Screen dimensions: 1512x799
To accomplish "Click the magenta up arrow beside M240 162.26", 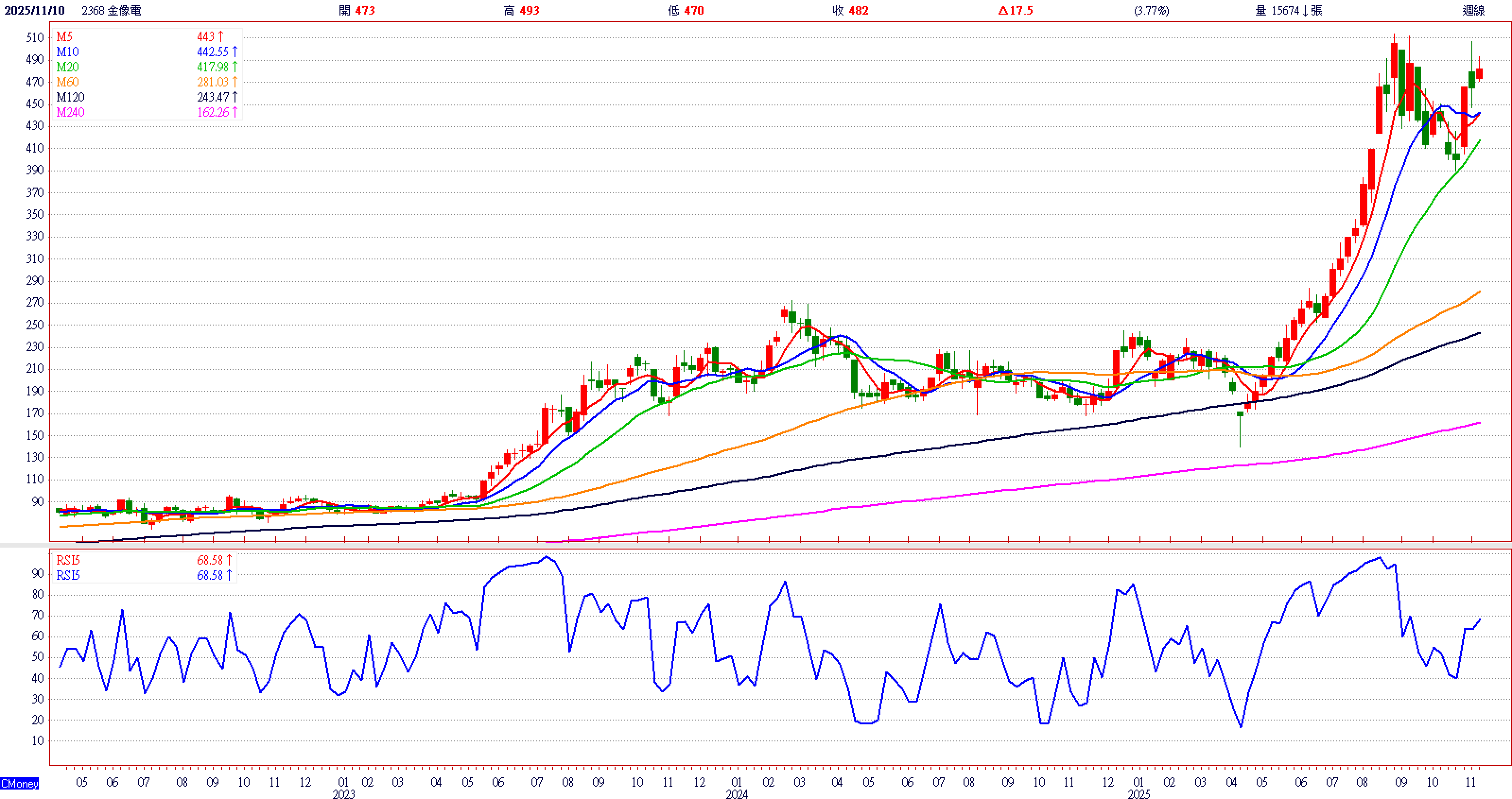I will point(235,112).
